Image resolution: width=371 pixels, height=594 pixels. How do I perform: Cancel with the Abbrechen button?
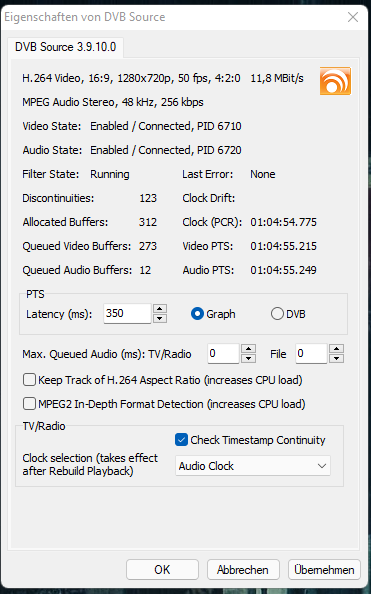point(243,570)
